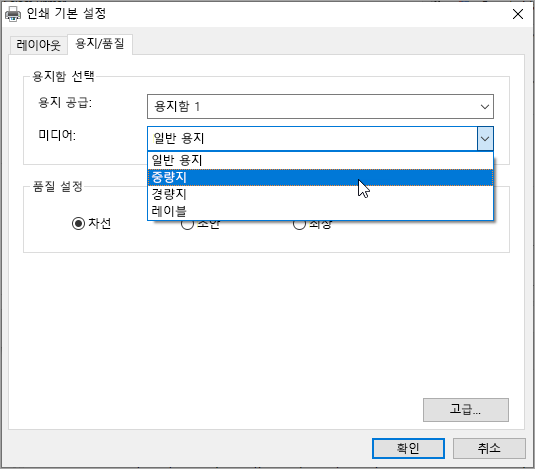The image size is (535, 469).
Task: Open the 고급... advanced settings button
Action: click(466, 410)
